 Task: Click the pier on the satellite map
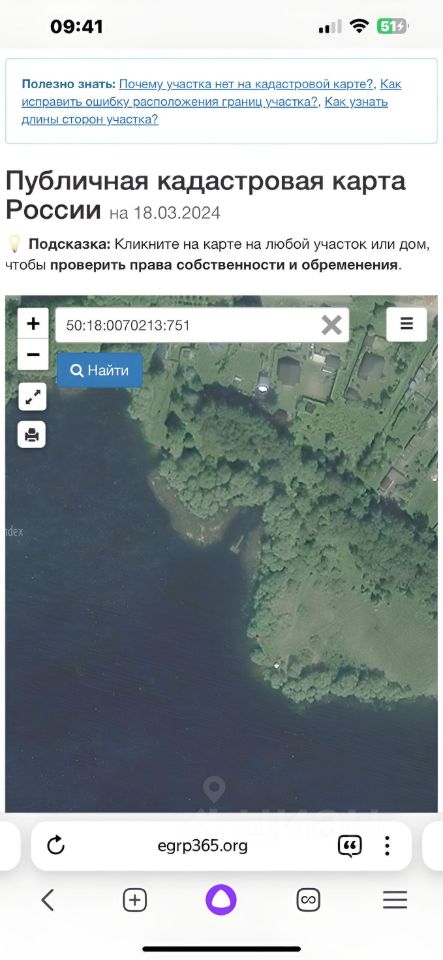236,544
